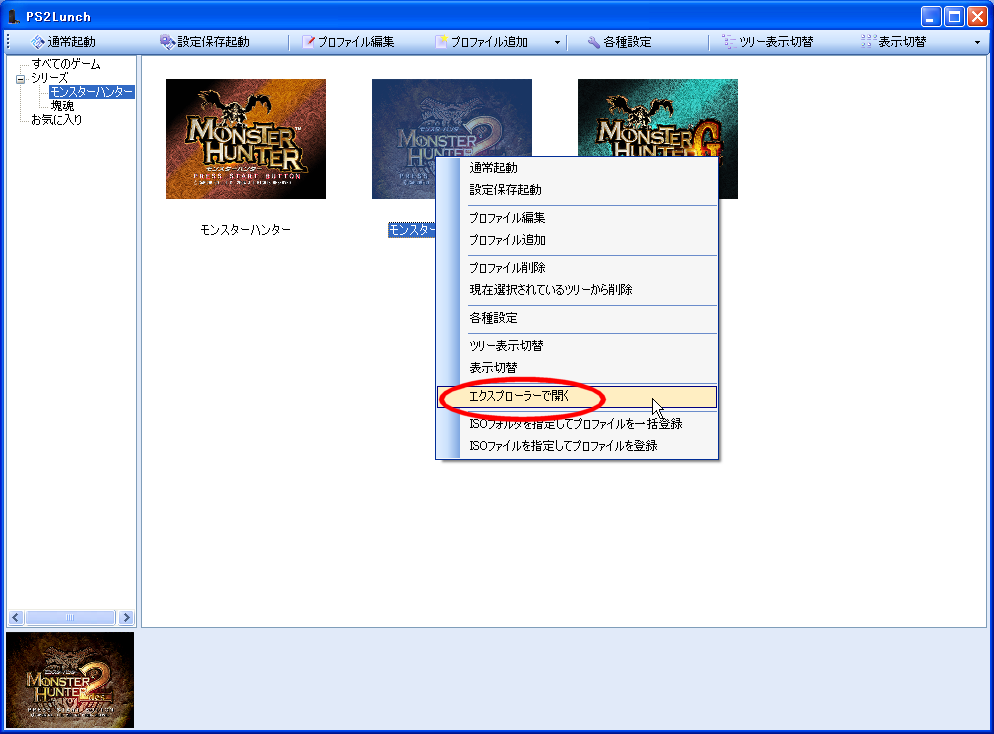994x734 pixels.
Task: Click the ツリー表示切替 tree icon
Action: click(x=729, y=42)
